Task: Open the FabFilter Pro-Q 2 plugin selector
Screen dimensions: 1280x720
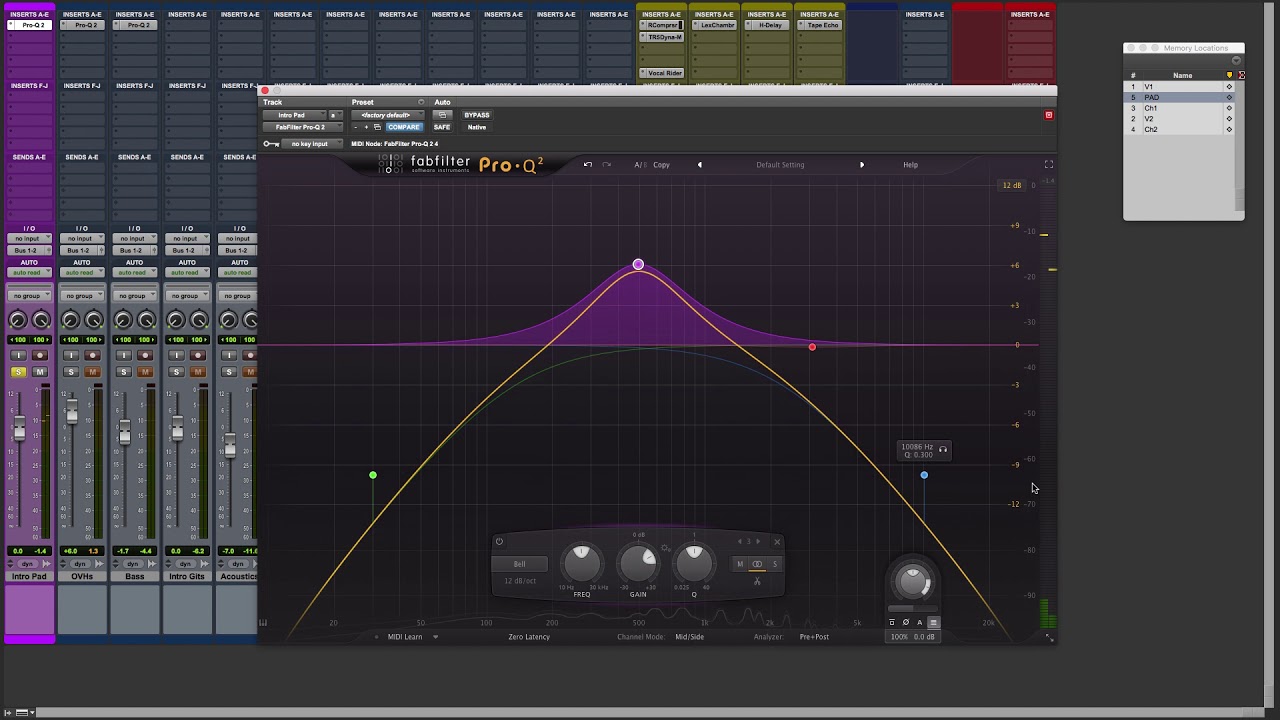Action: click(x=303, y=127)
